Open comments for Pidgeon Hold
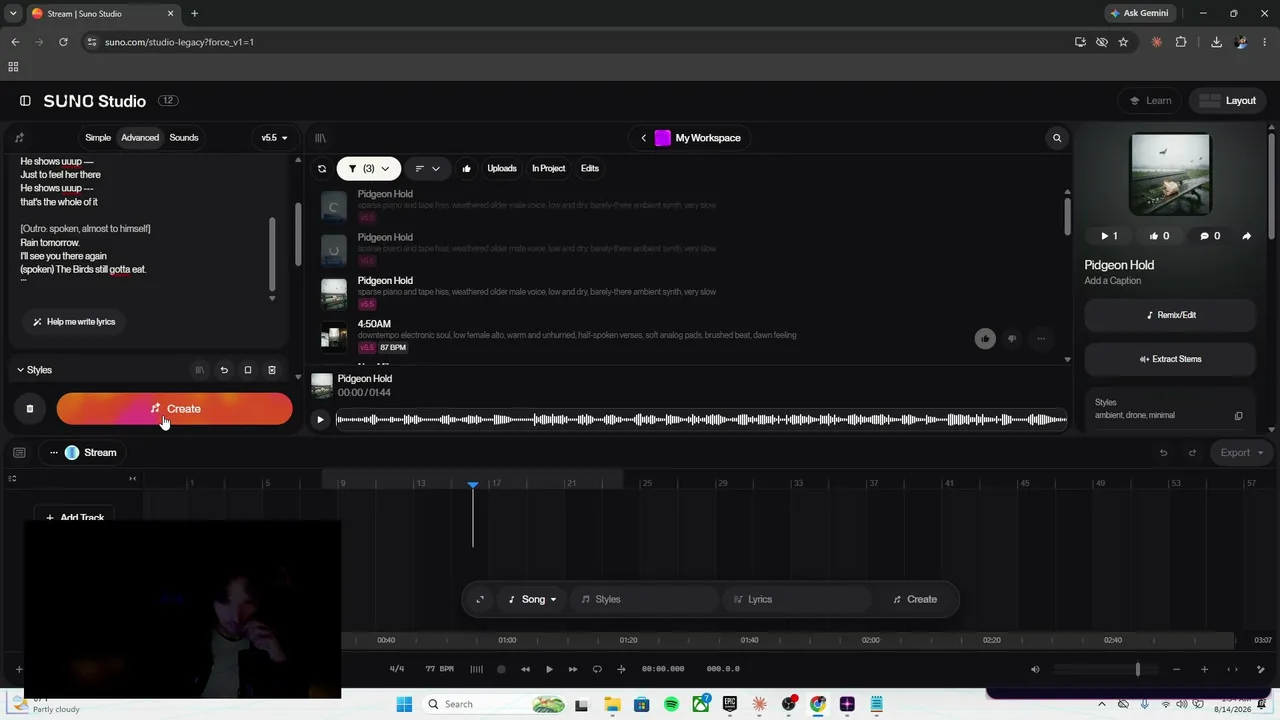Viewport: 1280px width, 720px height. click(1210, 236)
